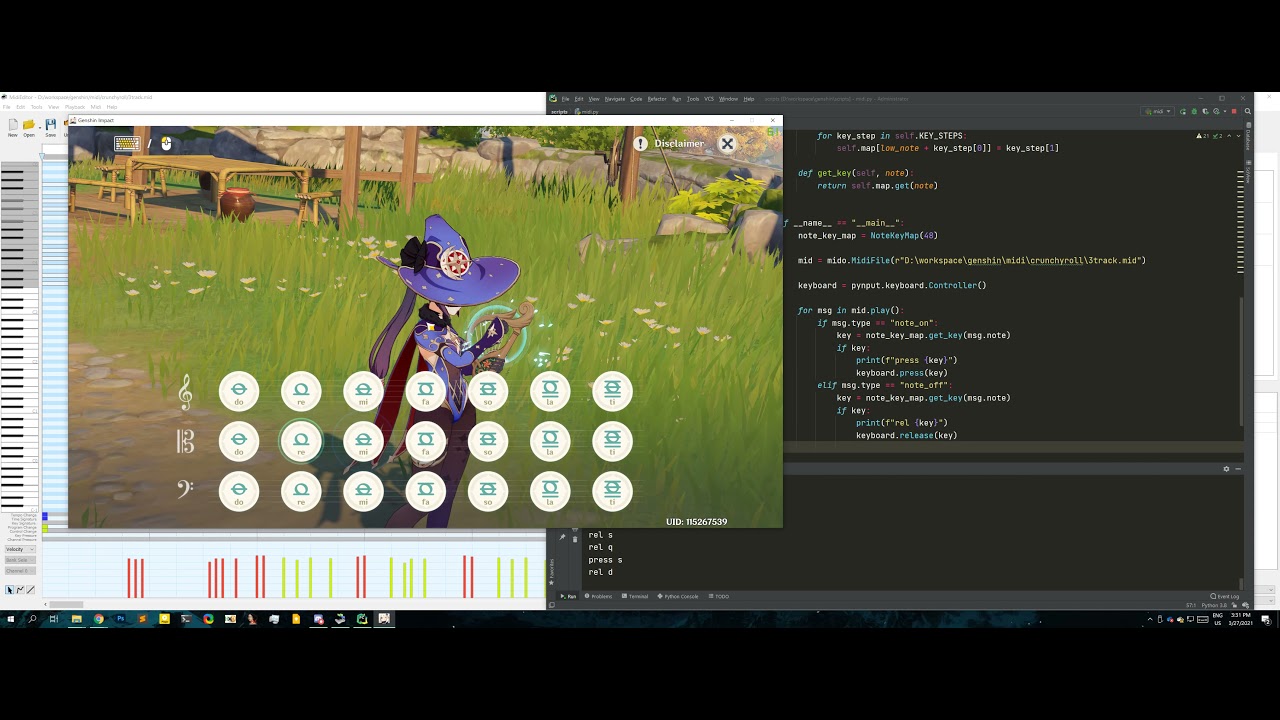Play the top-row 'mi' note key
This screenshot has height=720, width=1280.
(x=363, y=391)
